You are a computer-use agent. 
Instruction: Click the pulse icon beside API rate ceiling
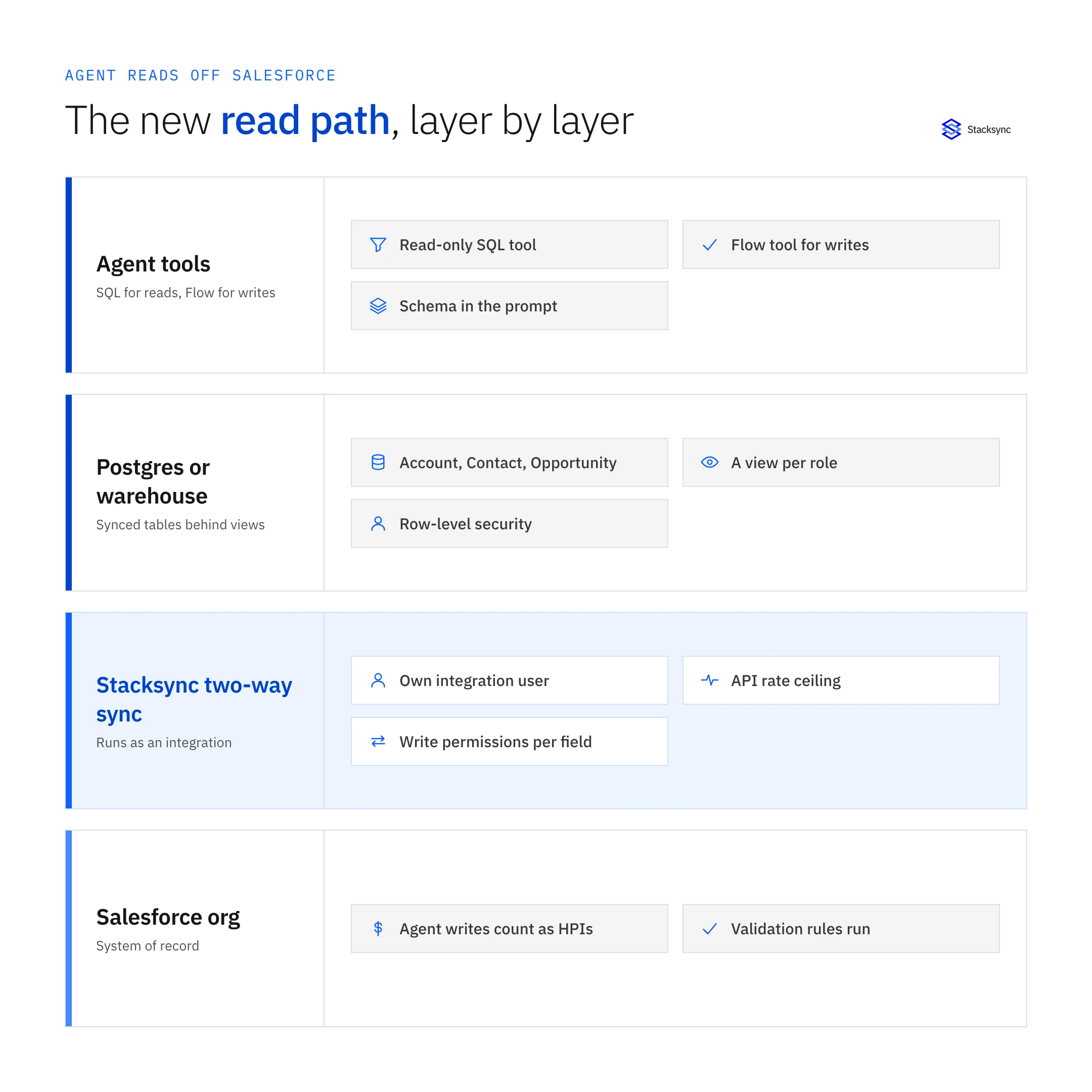(709, 680)
